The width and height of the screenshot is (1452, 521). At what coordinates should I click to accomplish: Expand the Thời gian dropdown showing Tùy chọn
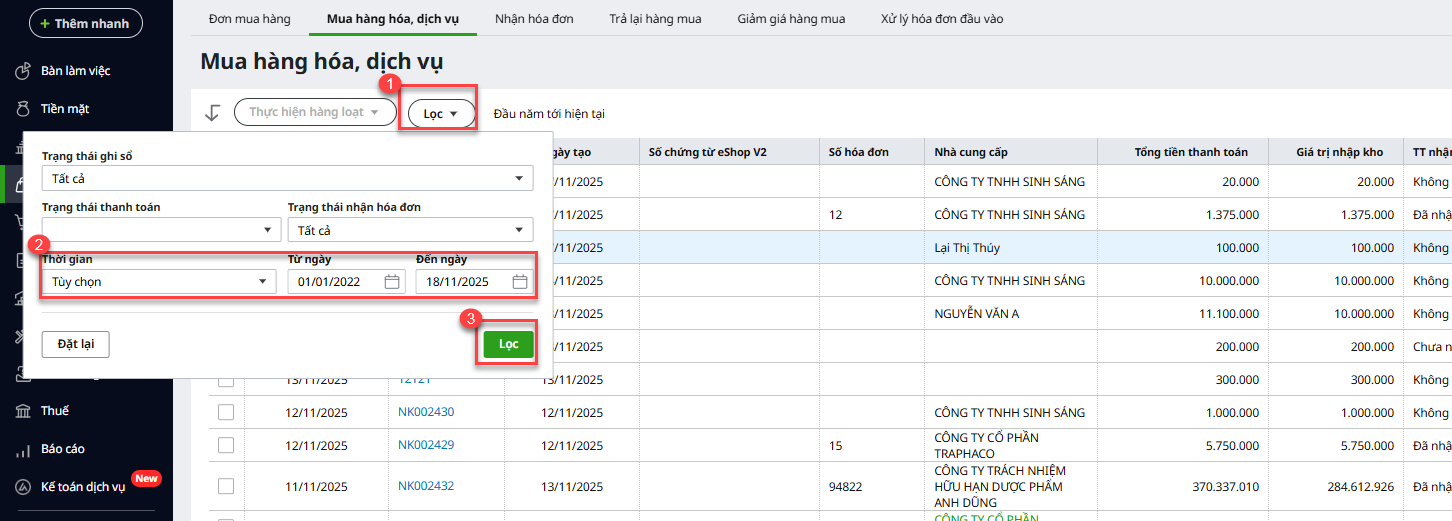pyautogui.click(x=262, y=282)
